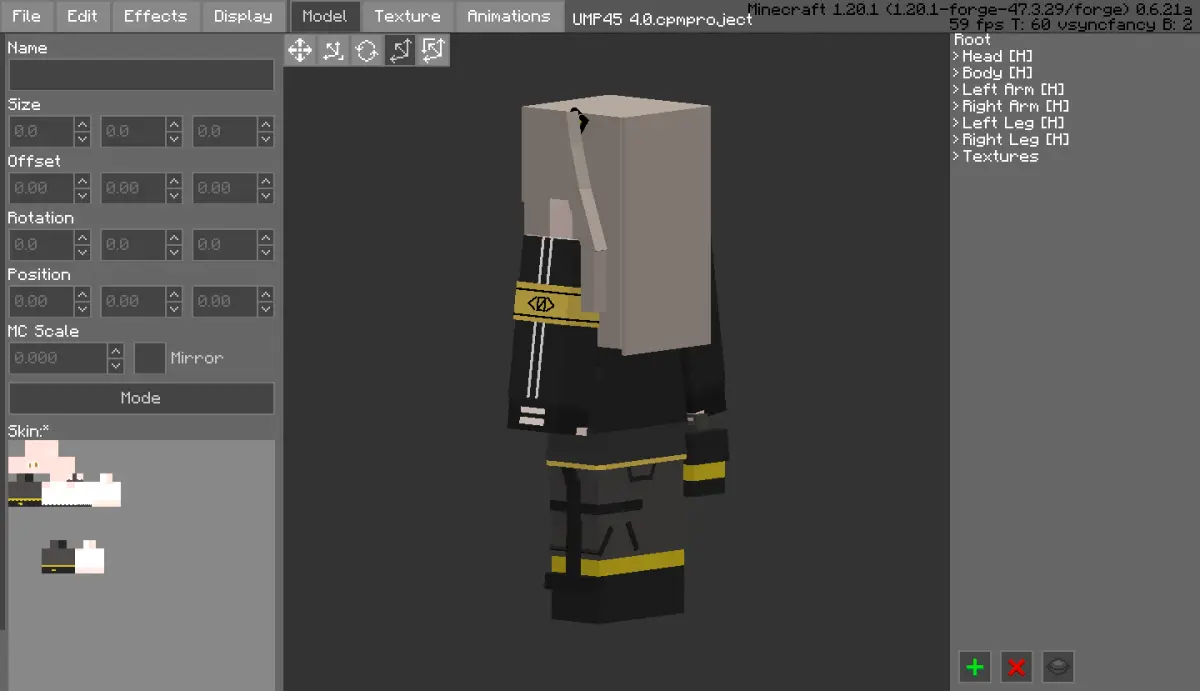This screenshot has width=1200, height=691.
Task: Click the MC Scale value field
Action: 58,358
